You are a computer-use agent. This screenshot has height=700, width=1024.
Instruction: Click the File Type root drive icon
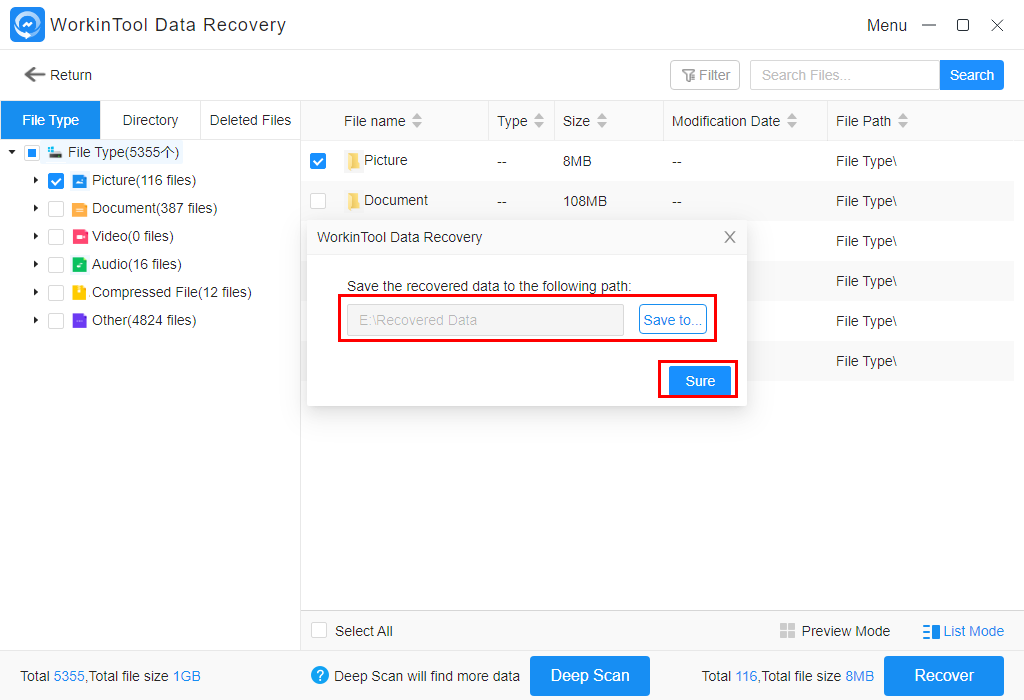click(55, 153)
